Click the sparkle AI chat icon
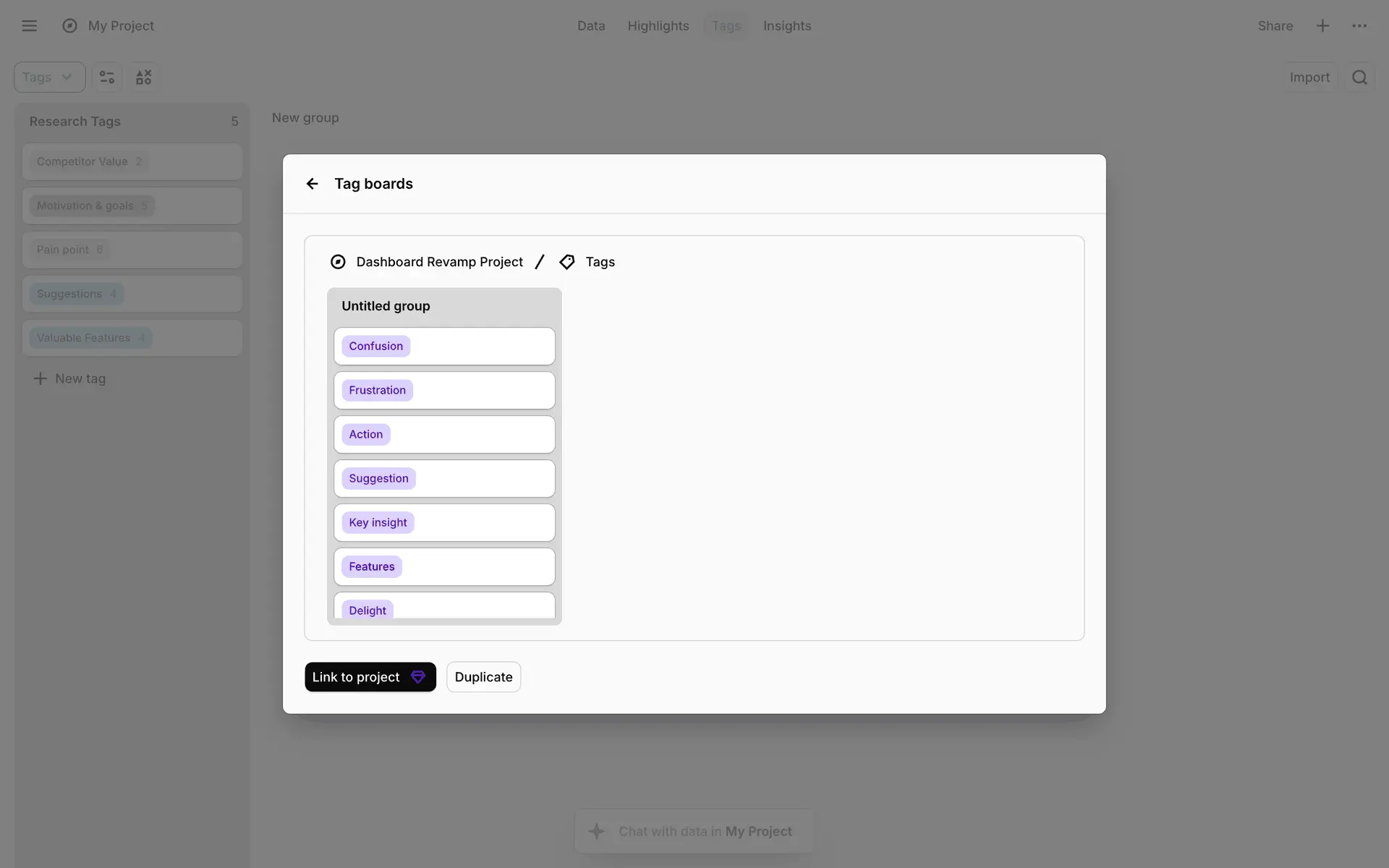 [597, 831]
